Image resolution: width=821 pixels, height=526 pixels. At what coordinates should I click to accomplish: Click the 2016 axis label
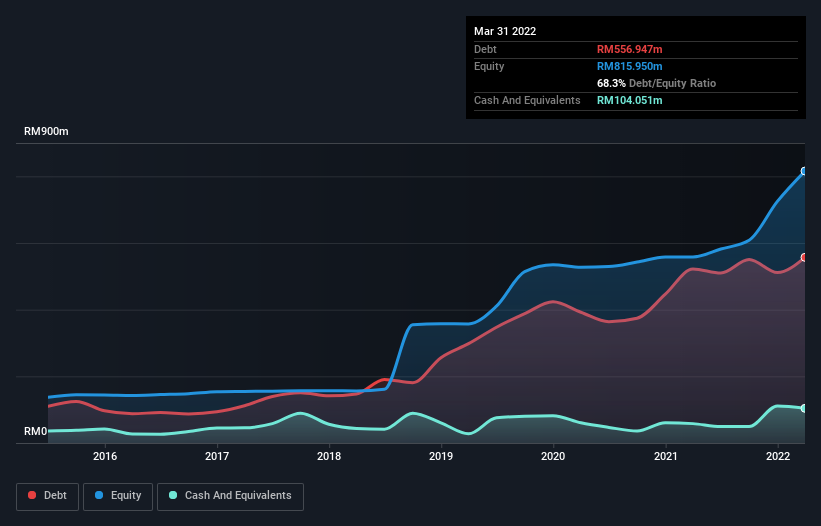(105, 456)
